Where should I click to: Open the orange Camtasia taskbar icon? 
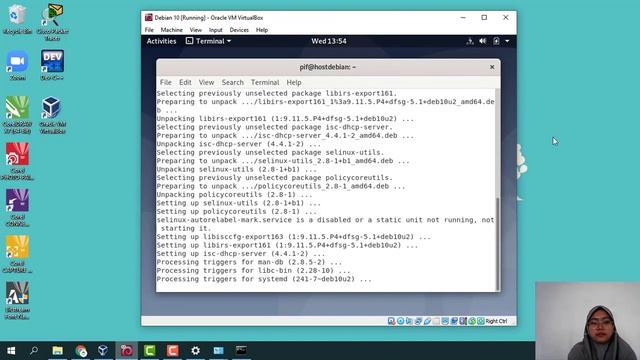pos(172,351)
